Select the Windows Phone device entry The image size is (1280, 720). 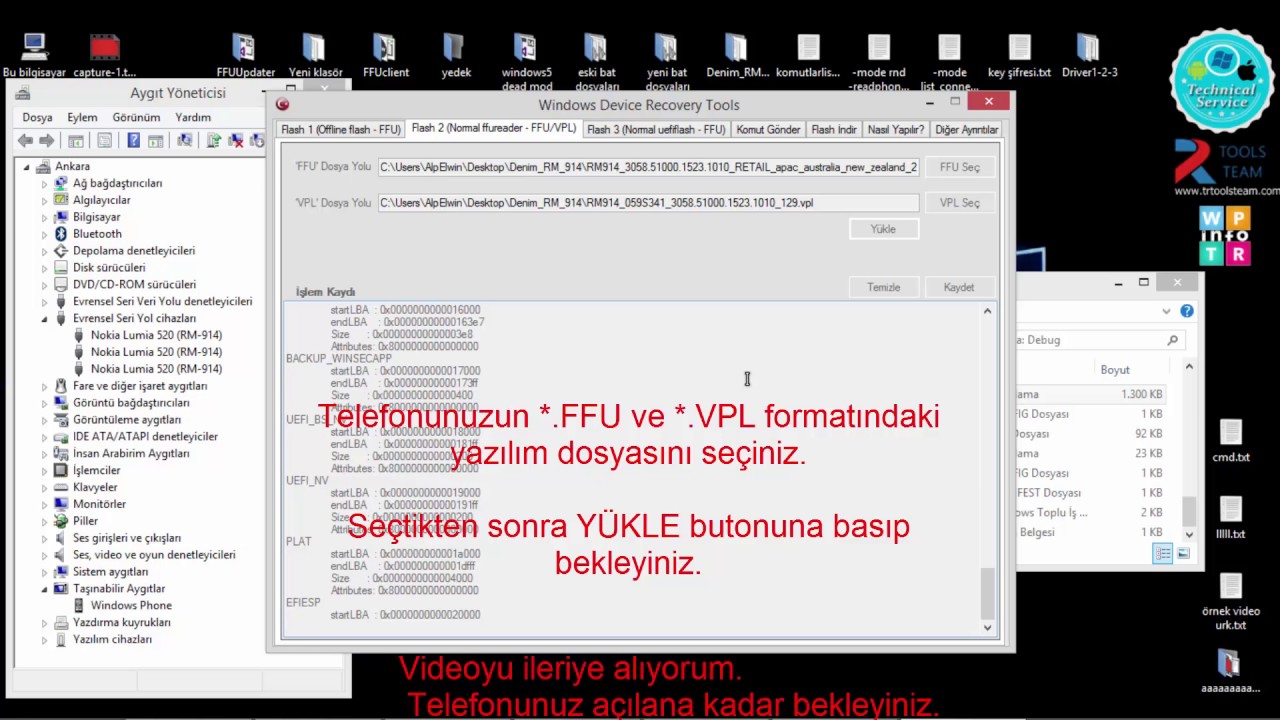click(x=131, y=605)
